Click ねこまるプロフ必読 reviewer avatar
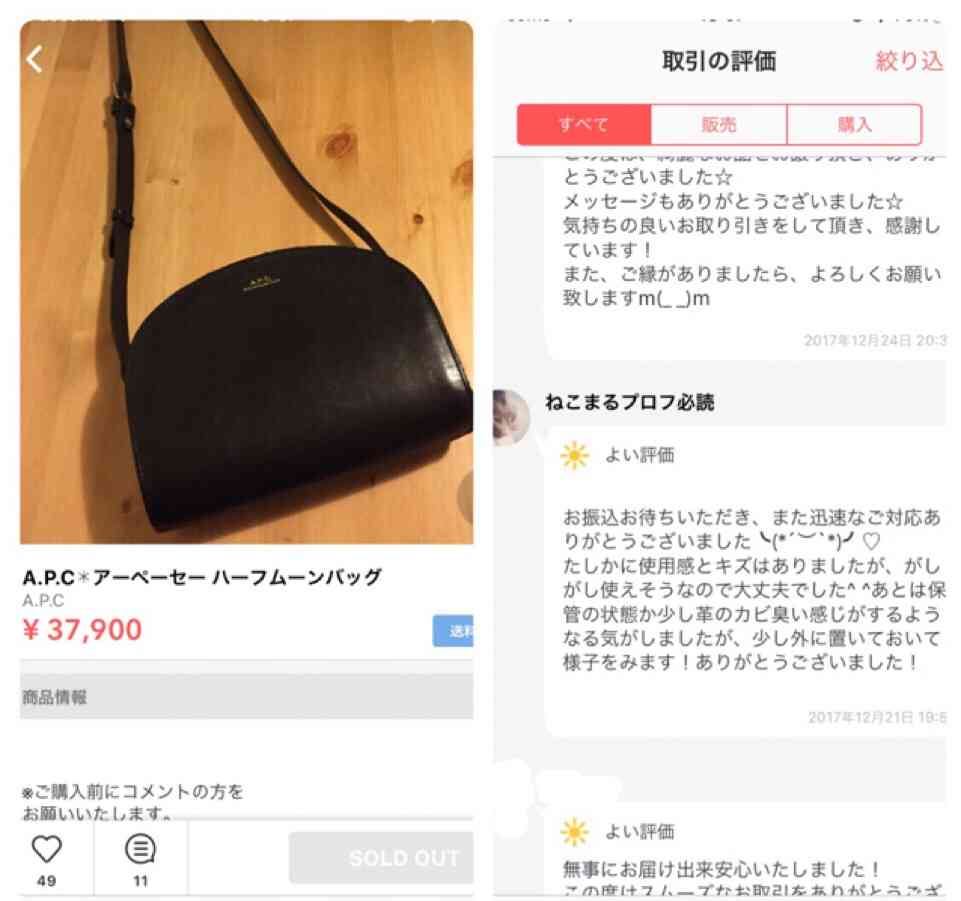Viewport: 961px width, 901px height. 511,417
